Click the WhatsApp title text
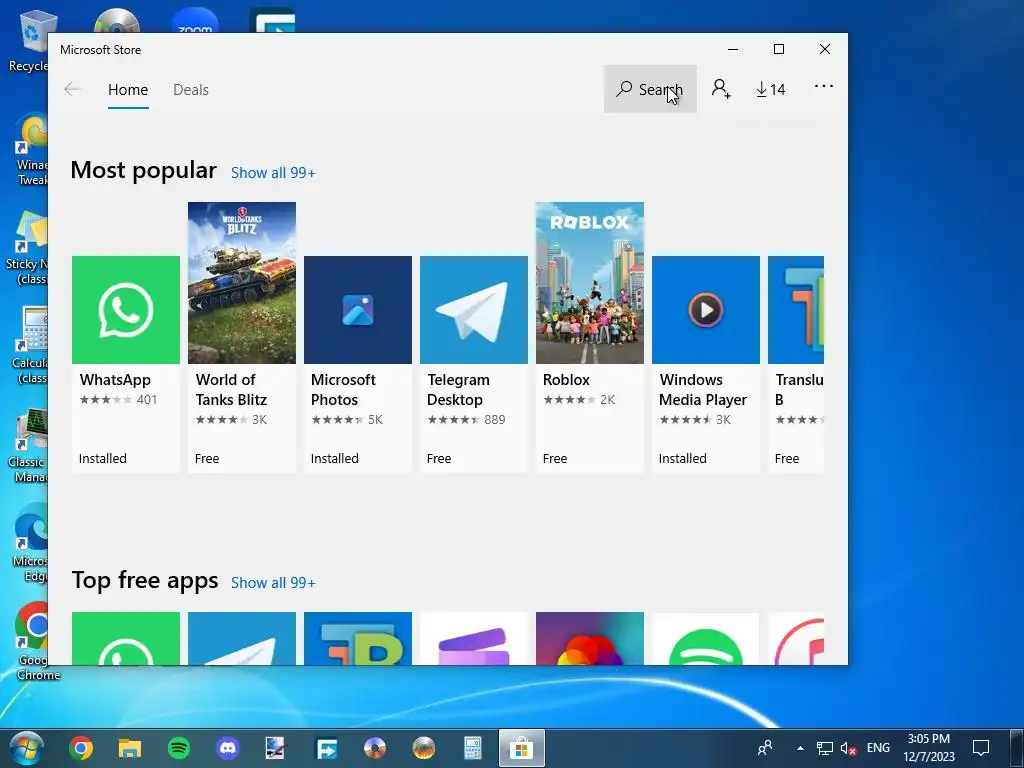The width and height of the screenshot is (1024, 768). 115,379
